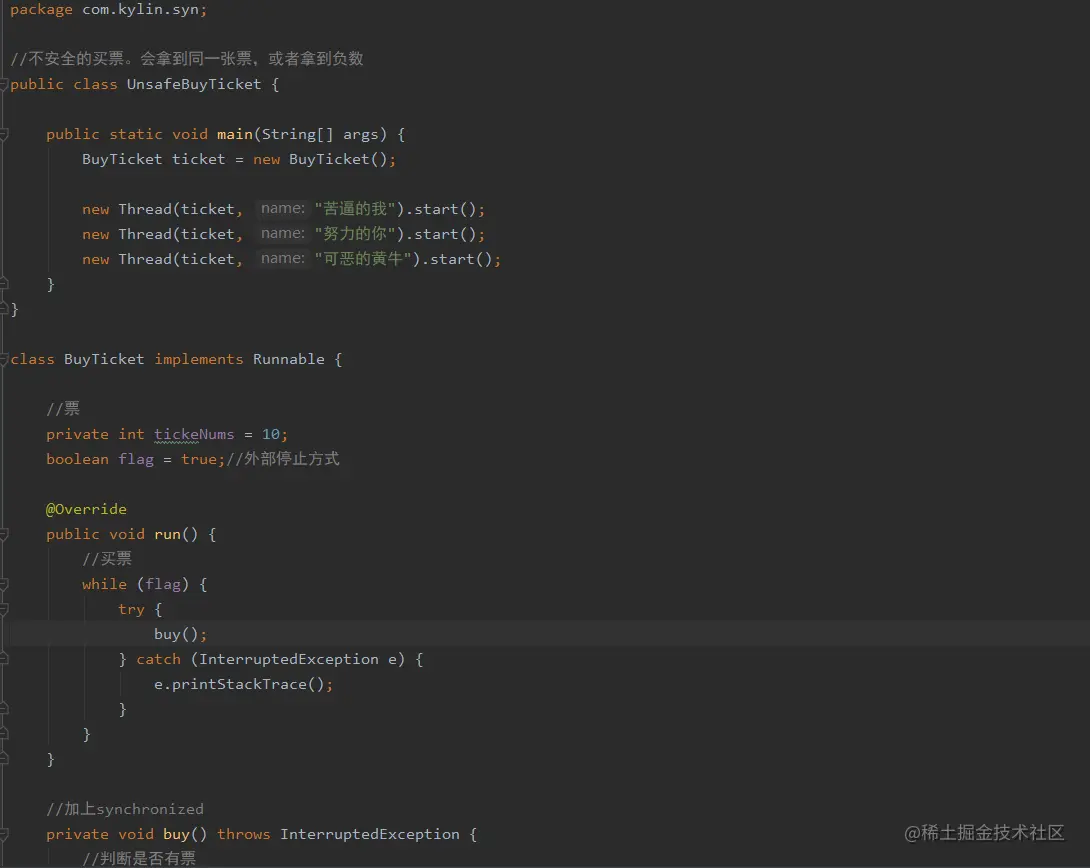This screenshot has width=1090, height=868.
Task: Click 'throws' keyword in buy() declaration
Action: coord(243,834)
